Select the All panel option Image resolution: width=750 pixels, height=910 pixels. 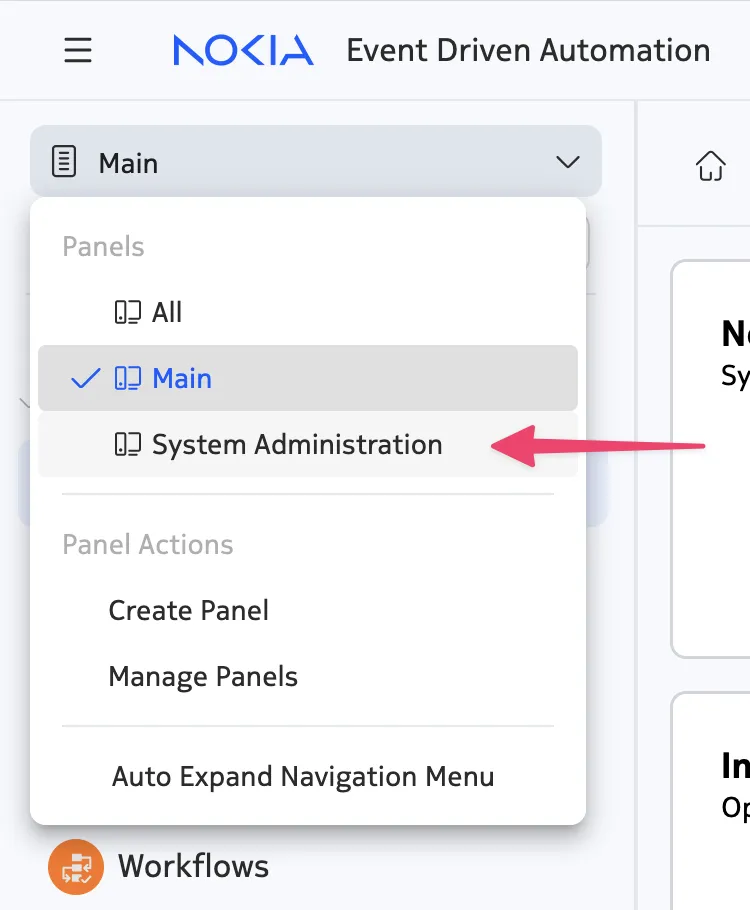tap(308, 312)
